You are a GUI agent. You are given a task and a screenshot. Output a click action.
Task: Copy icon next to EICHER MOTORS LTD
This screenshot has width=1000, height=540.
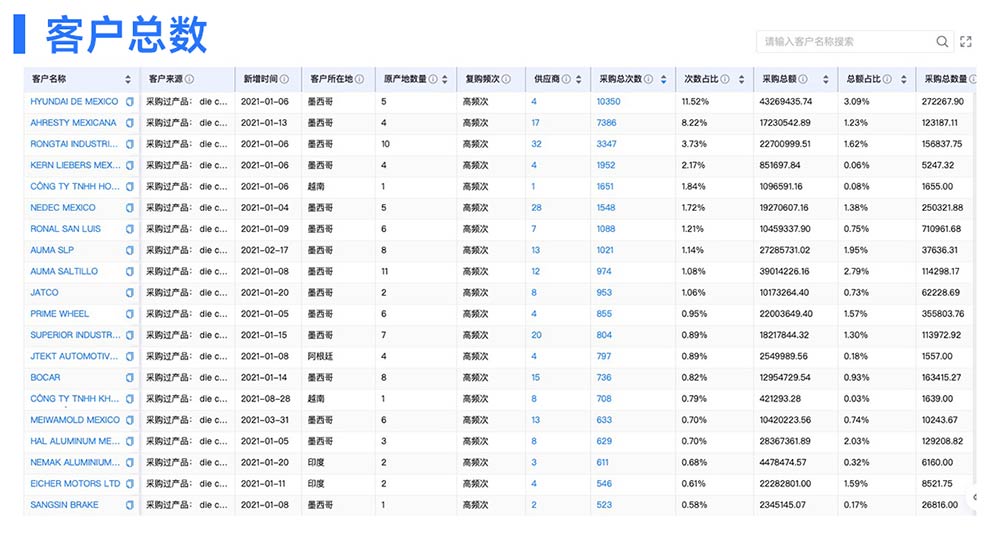coord(129,484)
